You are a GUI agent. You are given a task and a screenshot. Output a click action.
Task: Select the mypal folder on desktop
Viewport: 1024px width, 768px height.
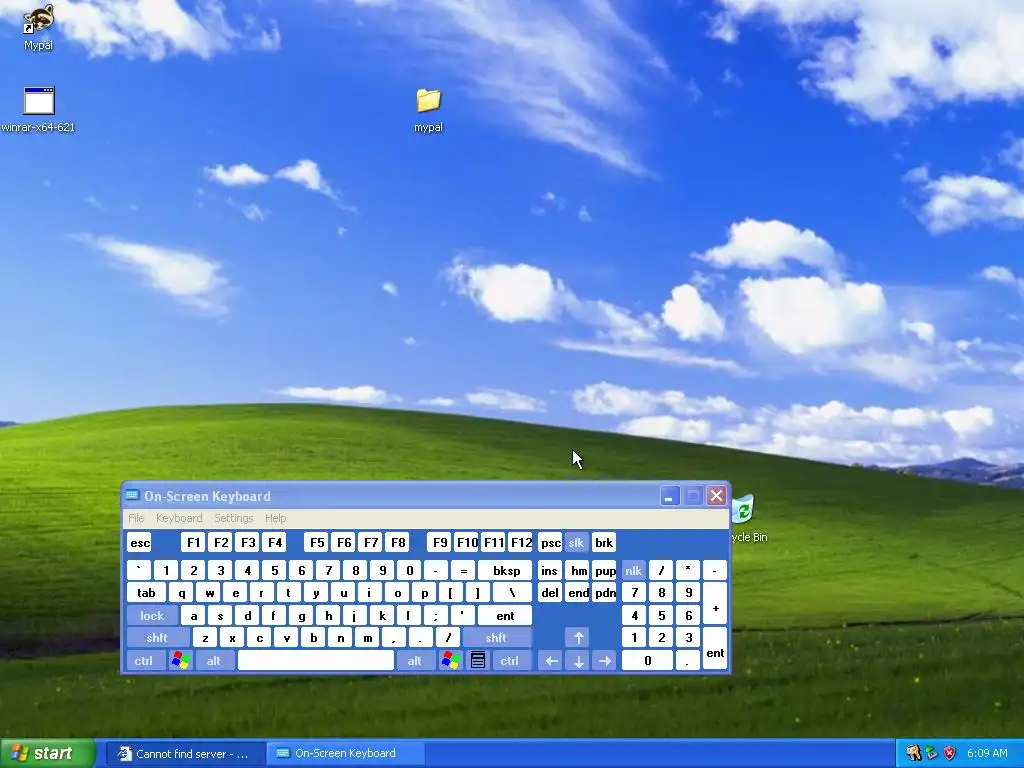coord(428,110)
